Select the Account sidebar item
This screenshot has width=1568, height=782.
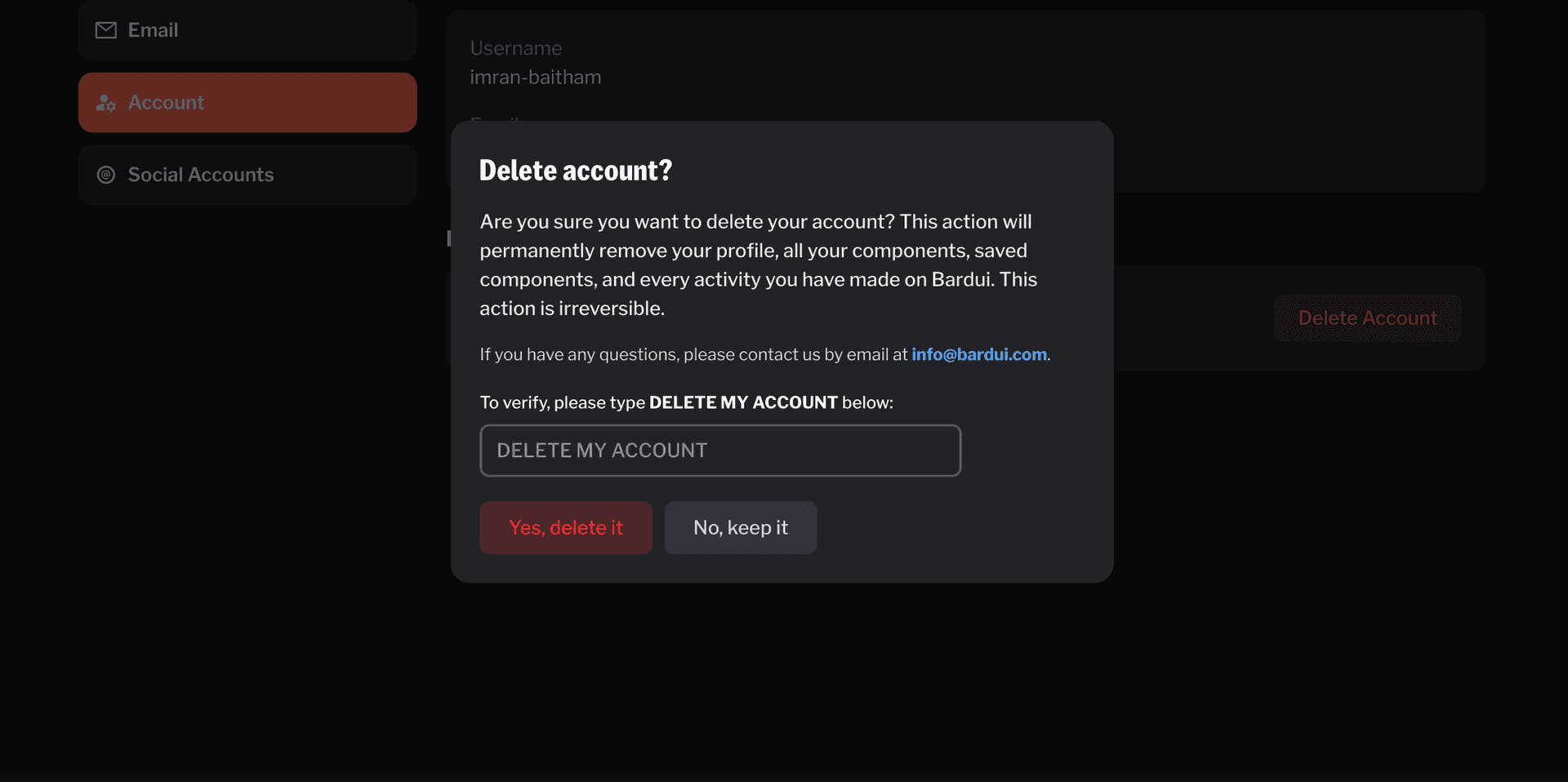[x=247, y=103]
